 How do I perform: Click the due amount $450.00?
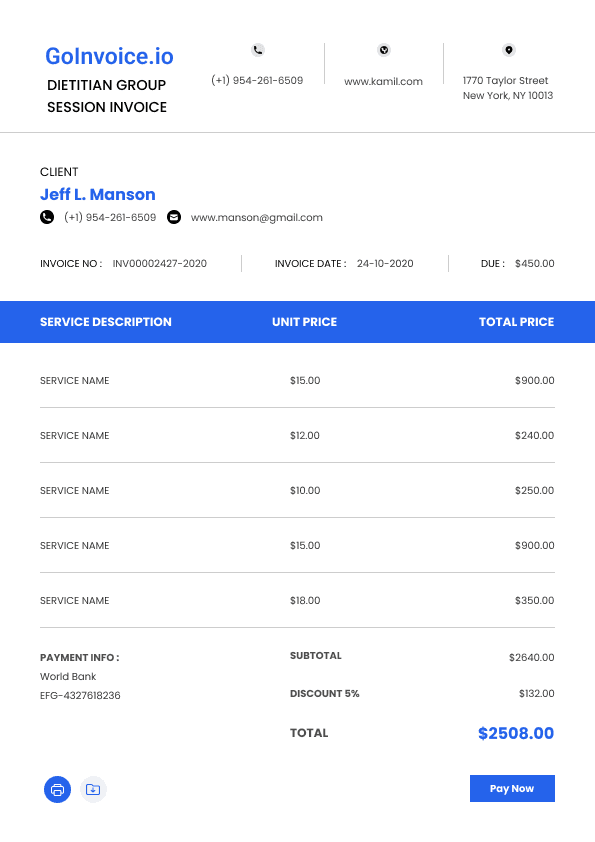click(535, 264)
